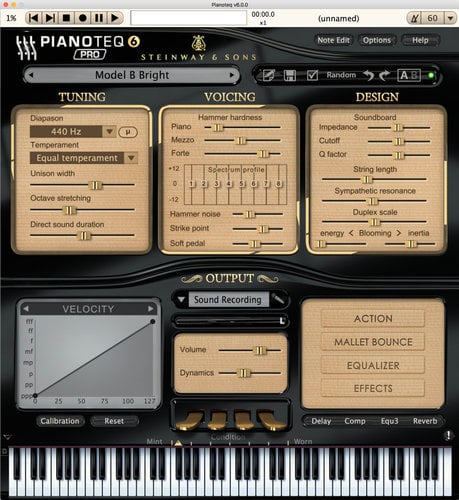Select next preset with right arrow

click(x=232, y=75)
